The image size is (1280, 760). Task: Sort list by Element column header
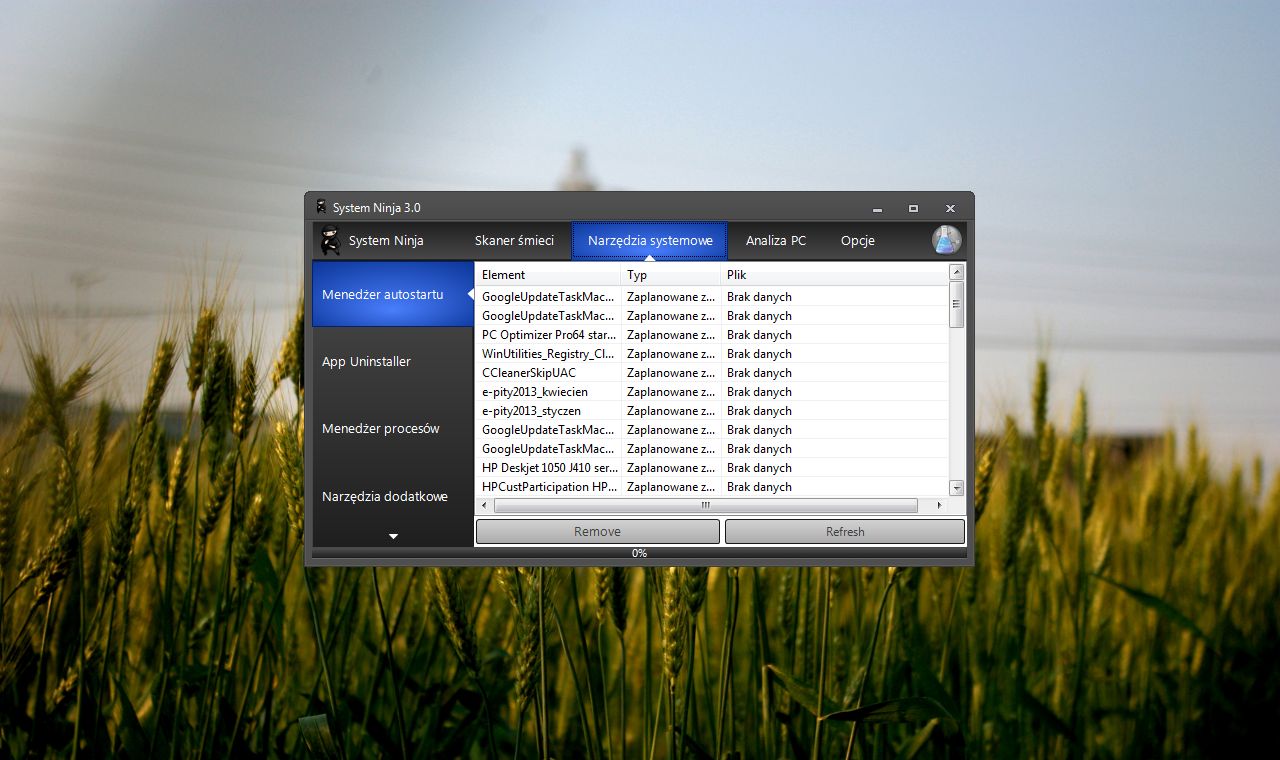coord(548,274)
